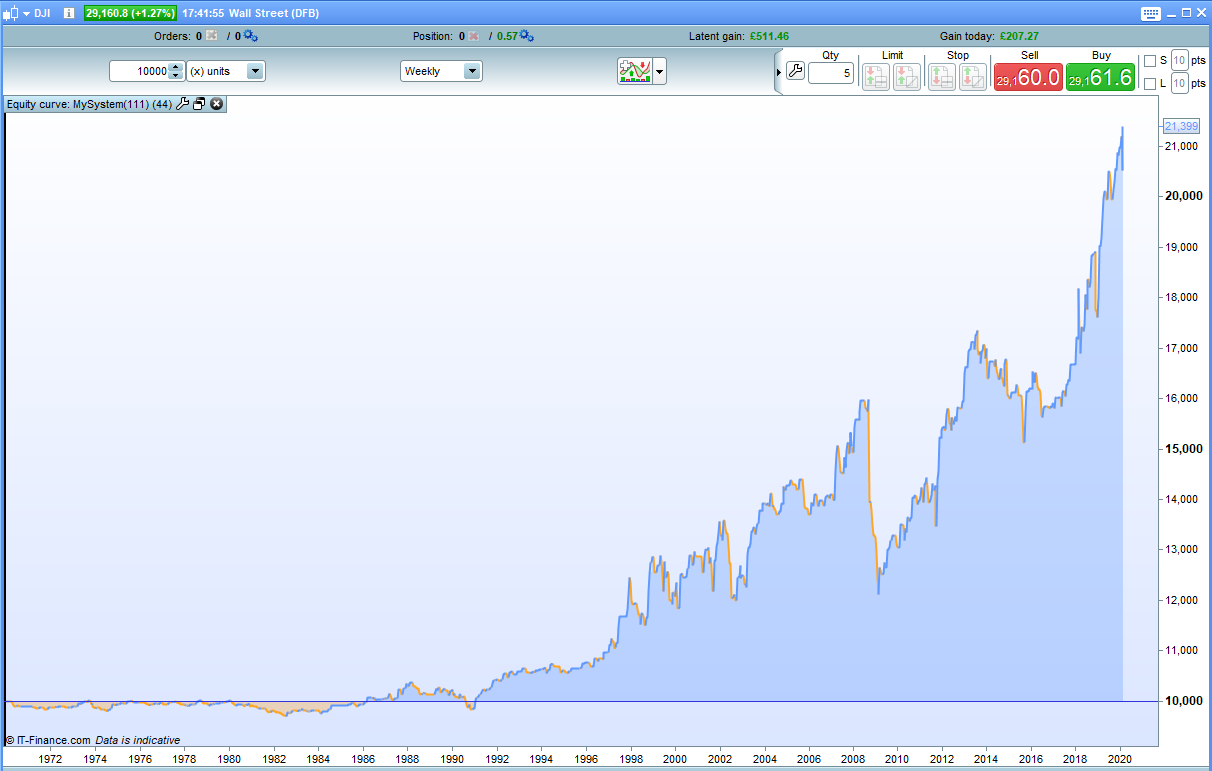Click the 0.57 position value
This screenshot has height=771, width=1212.
coord(507,36)
